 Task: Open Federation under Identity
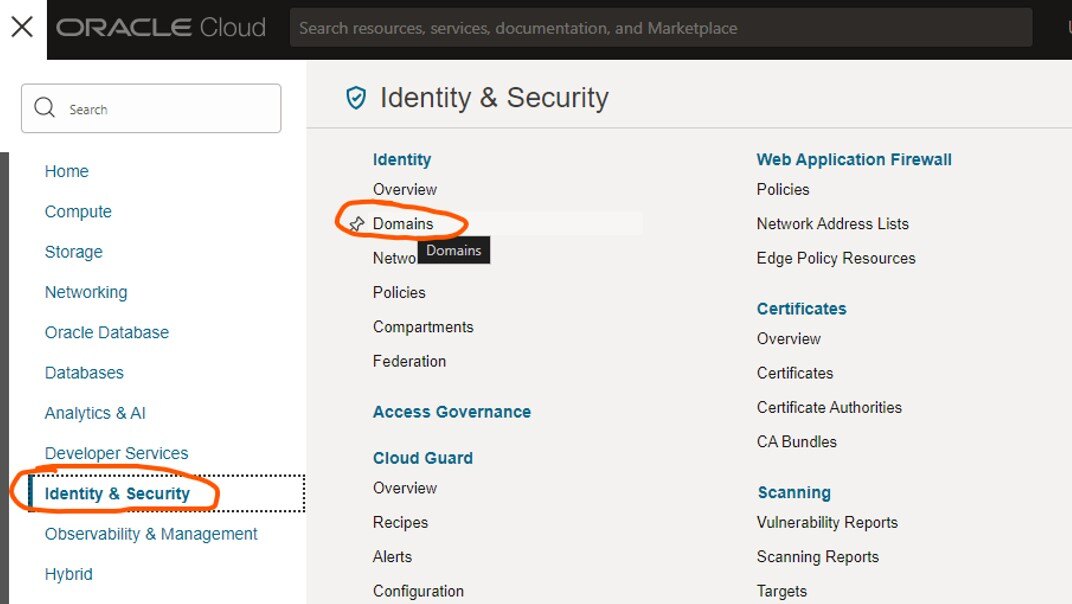pos(409,361)
